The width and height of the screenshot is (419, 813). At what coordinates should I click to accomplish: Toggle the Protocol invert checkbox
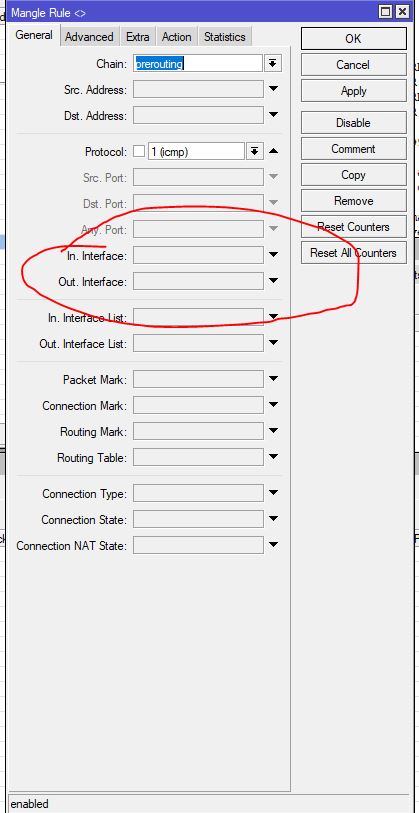[x=139, y=151]
